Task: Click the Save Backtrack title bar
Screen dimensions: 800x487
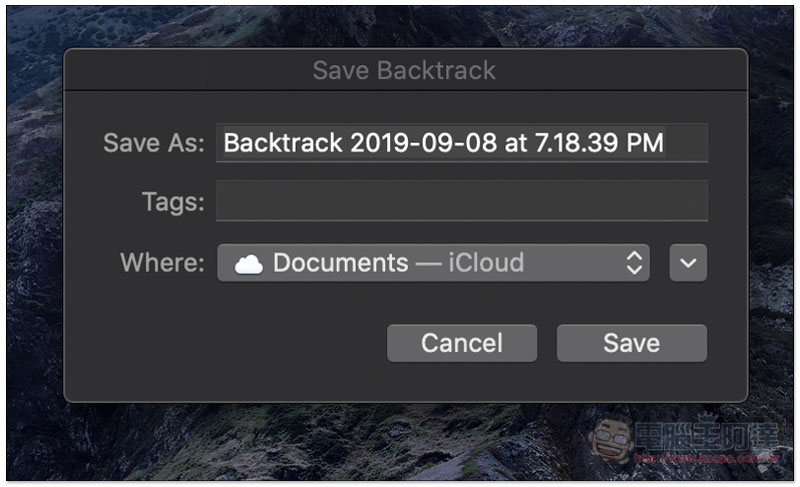Action: tap(406, 70)
